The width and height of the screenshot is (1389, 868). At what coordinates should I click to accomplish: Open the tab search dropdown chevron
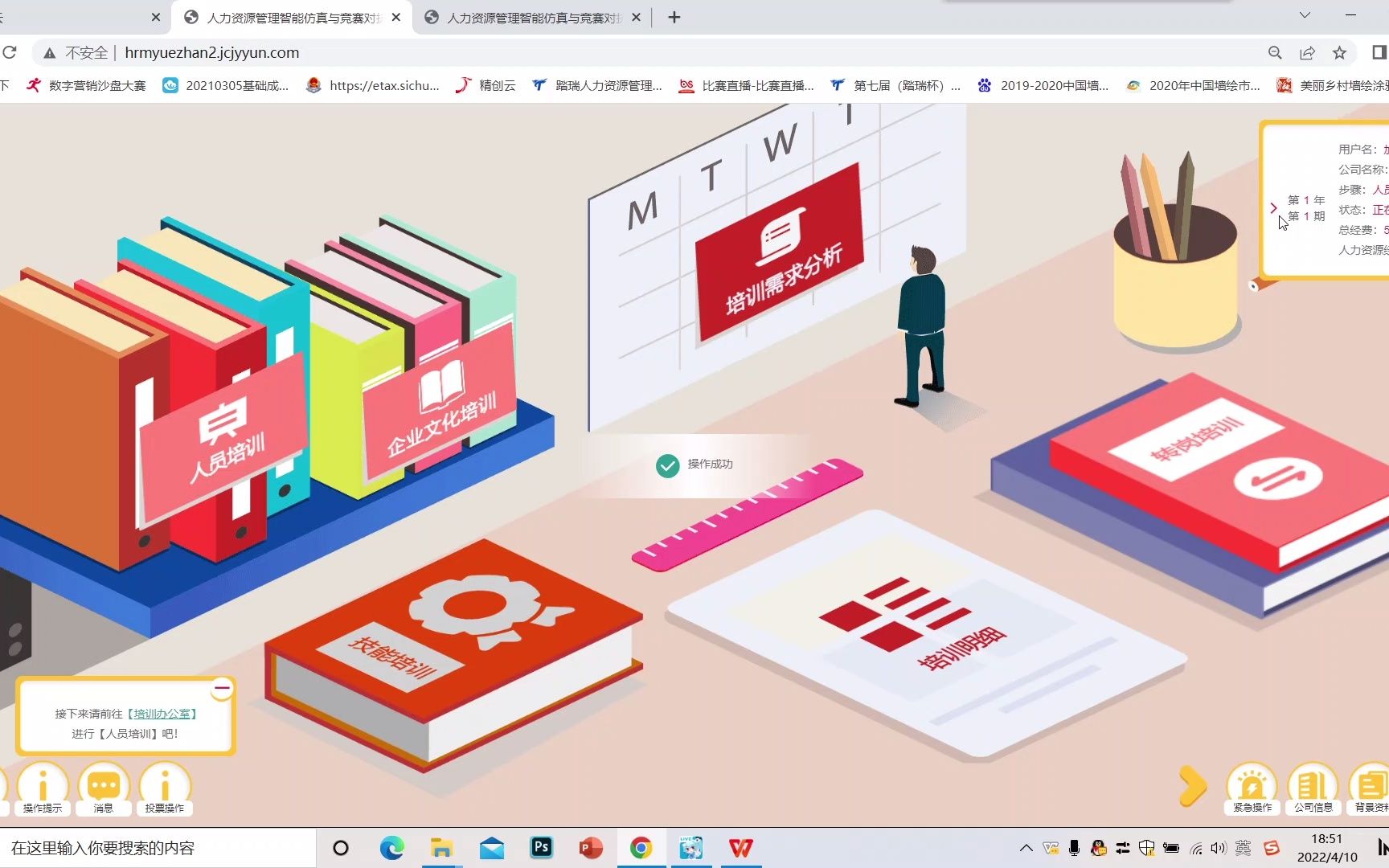tap(1305, 15)
